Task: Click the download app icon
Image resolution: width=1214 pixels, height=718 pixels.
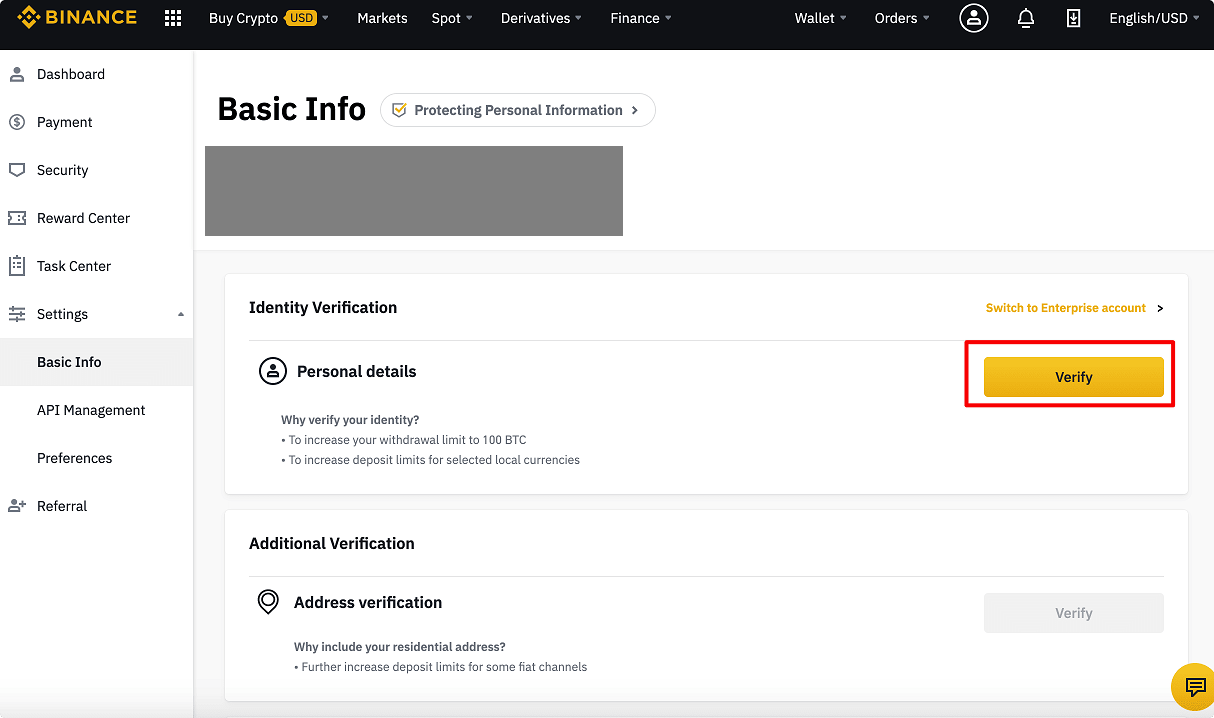Action: click(1073, 18)
